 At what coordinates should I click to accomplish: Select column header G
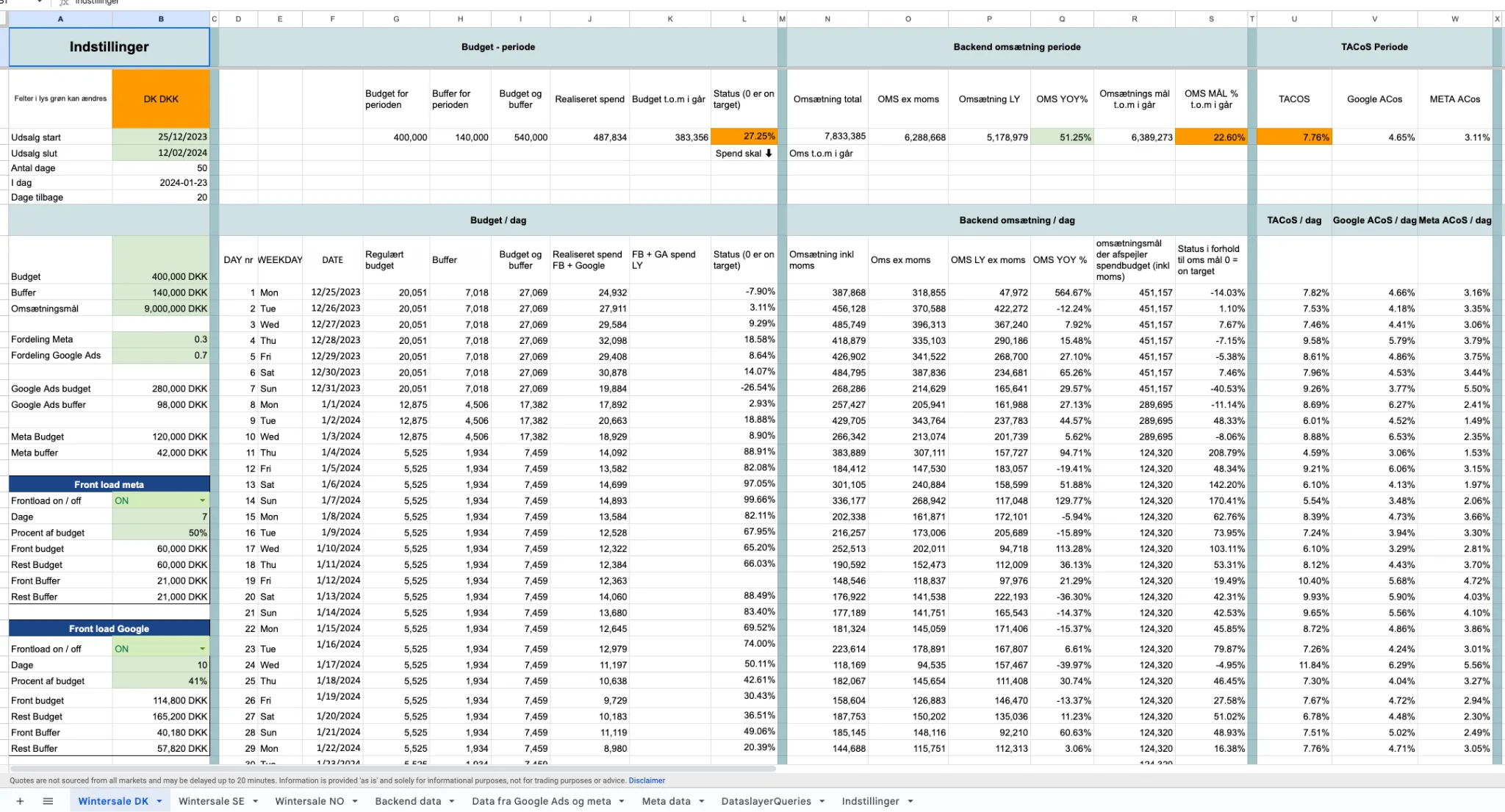pos(396,19)
